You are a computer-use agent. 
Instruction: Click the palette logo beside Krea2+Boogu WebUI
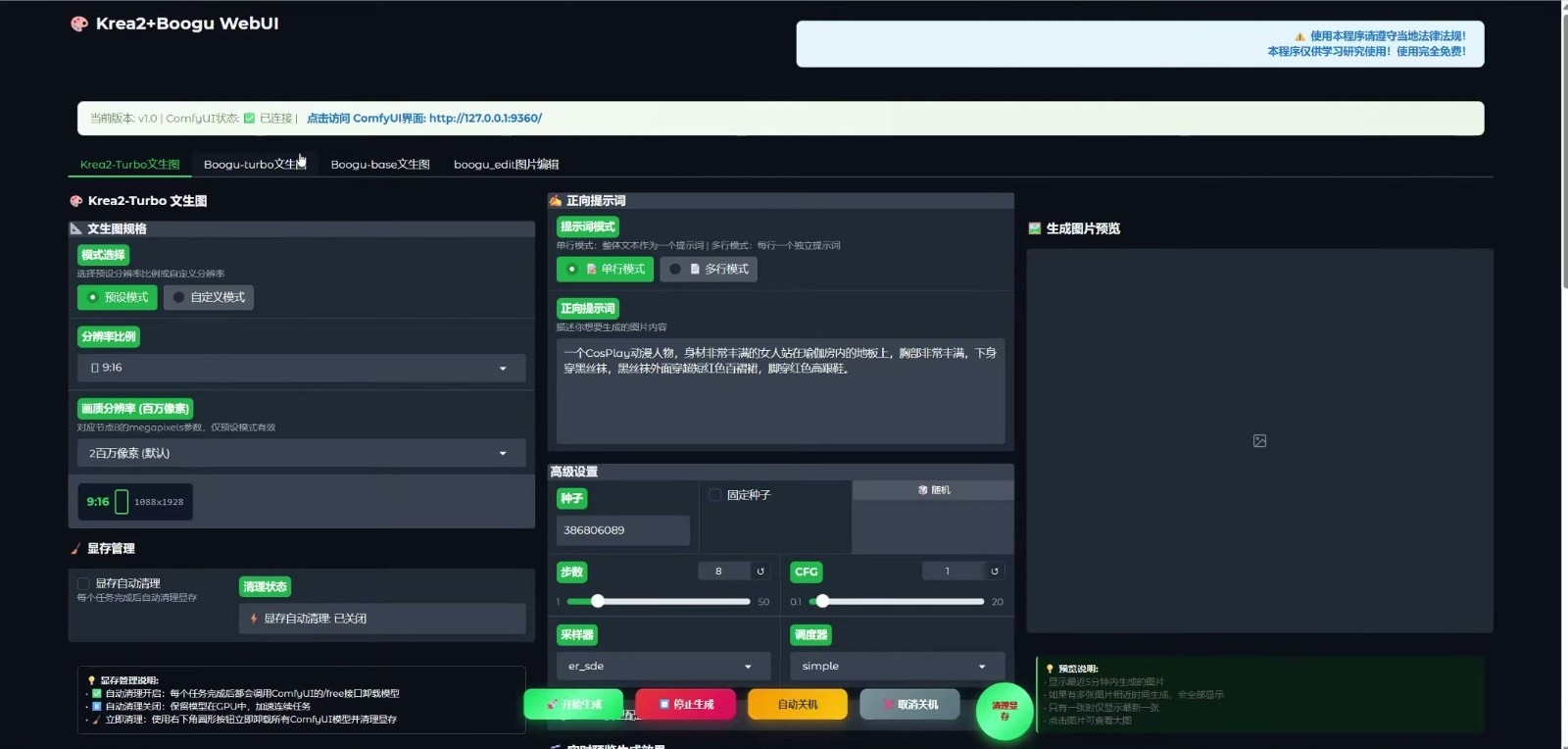point(79,24)
